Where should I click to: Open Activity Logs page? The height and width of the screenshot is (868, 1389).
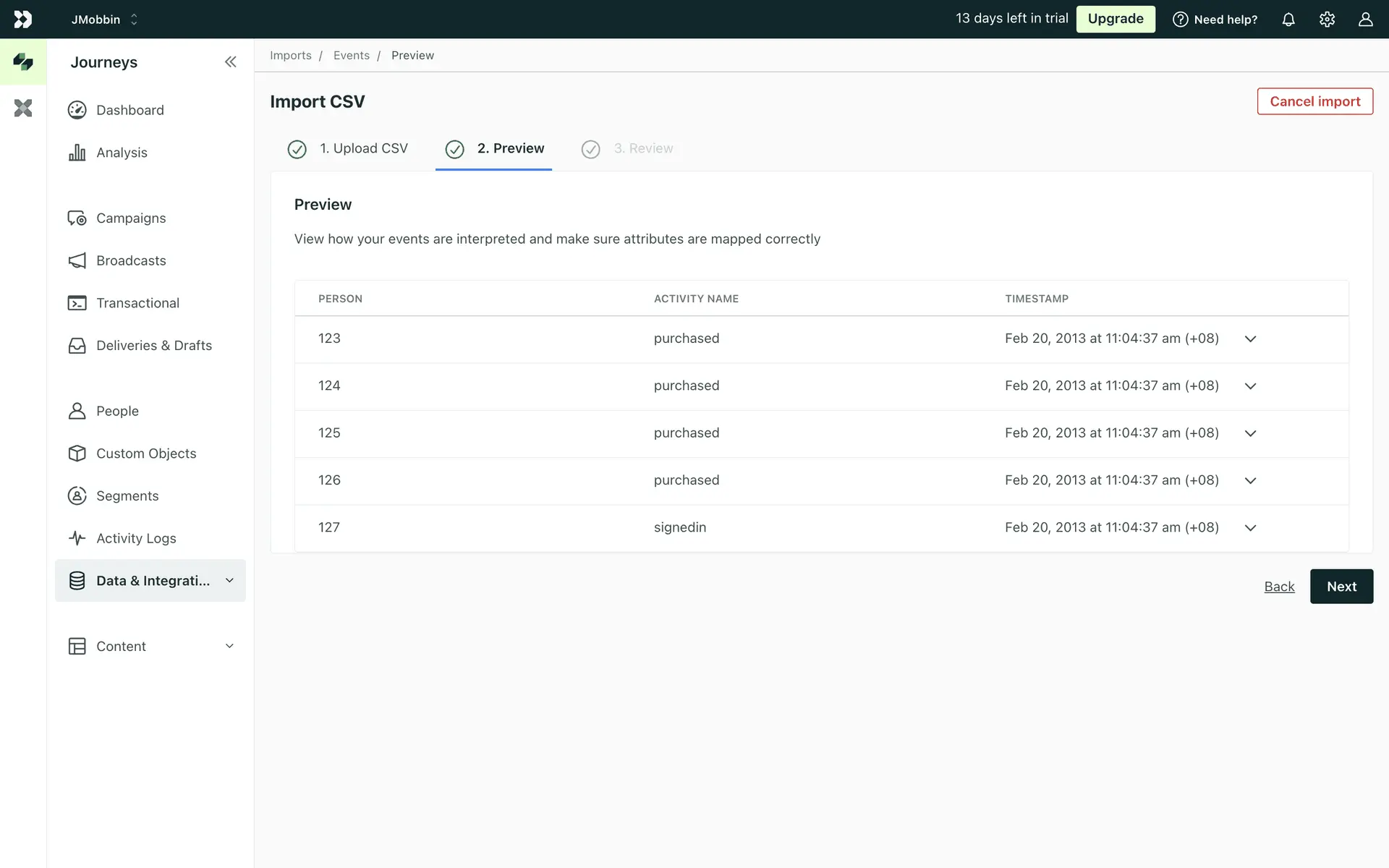[136, 538]
